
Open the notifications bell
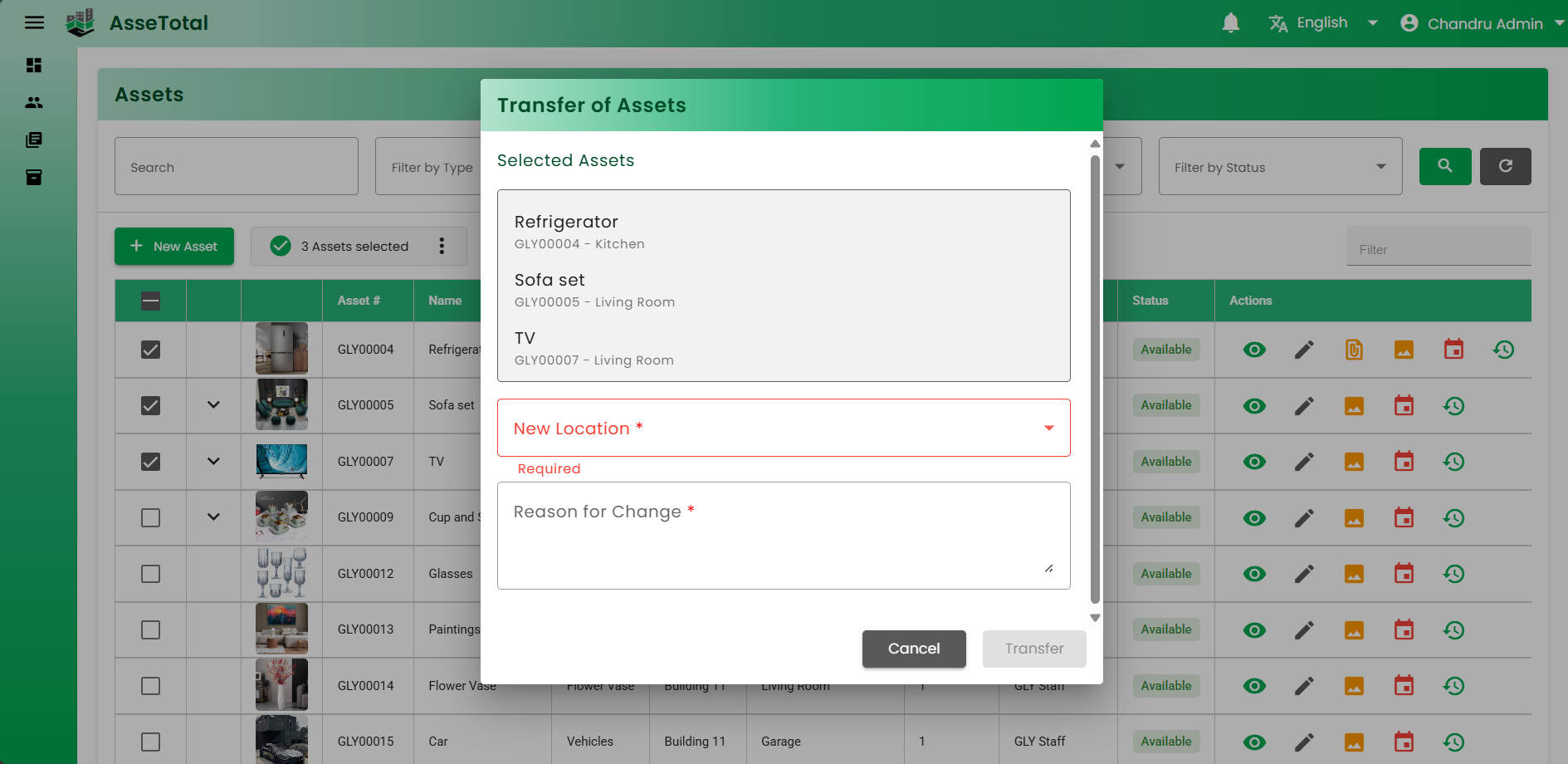[1231, 23]
